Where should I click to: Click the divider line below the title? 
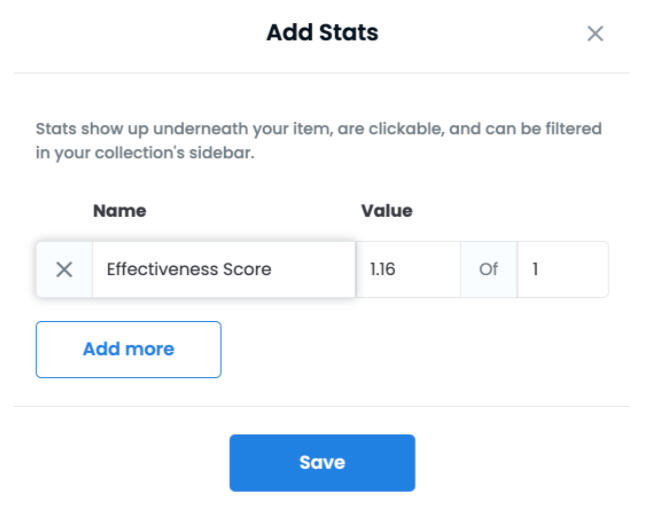coord(322,73)
